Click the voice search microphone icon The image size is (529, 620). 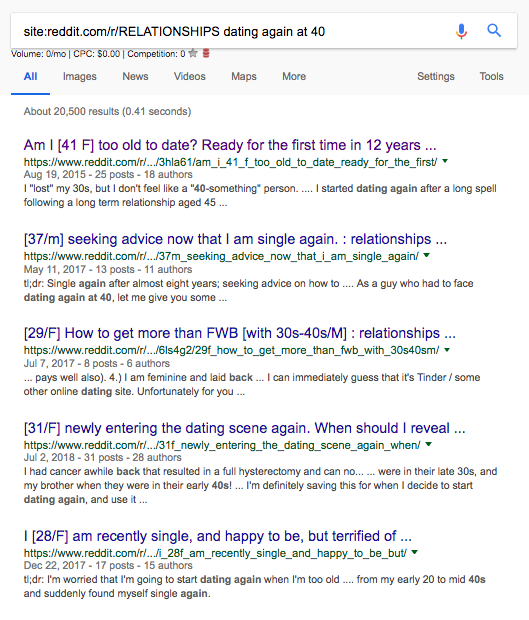pos(461,31)
